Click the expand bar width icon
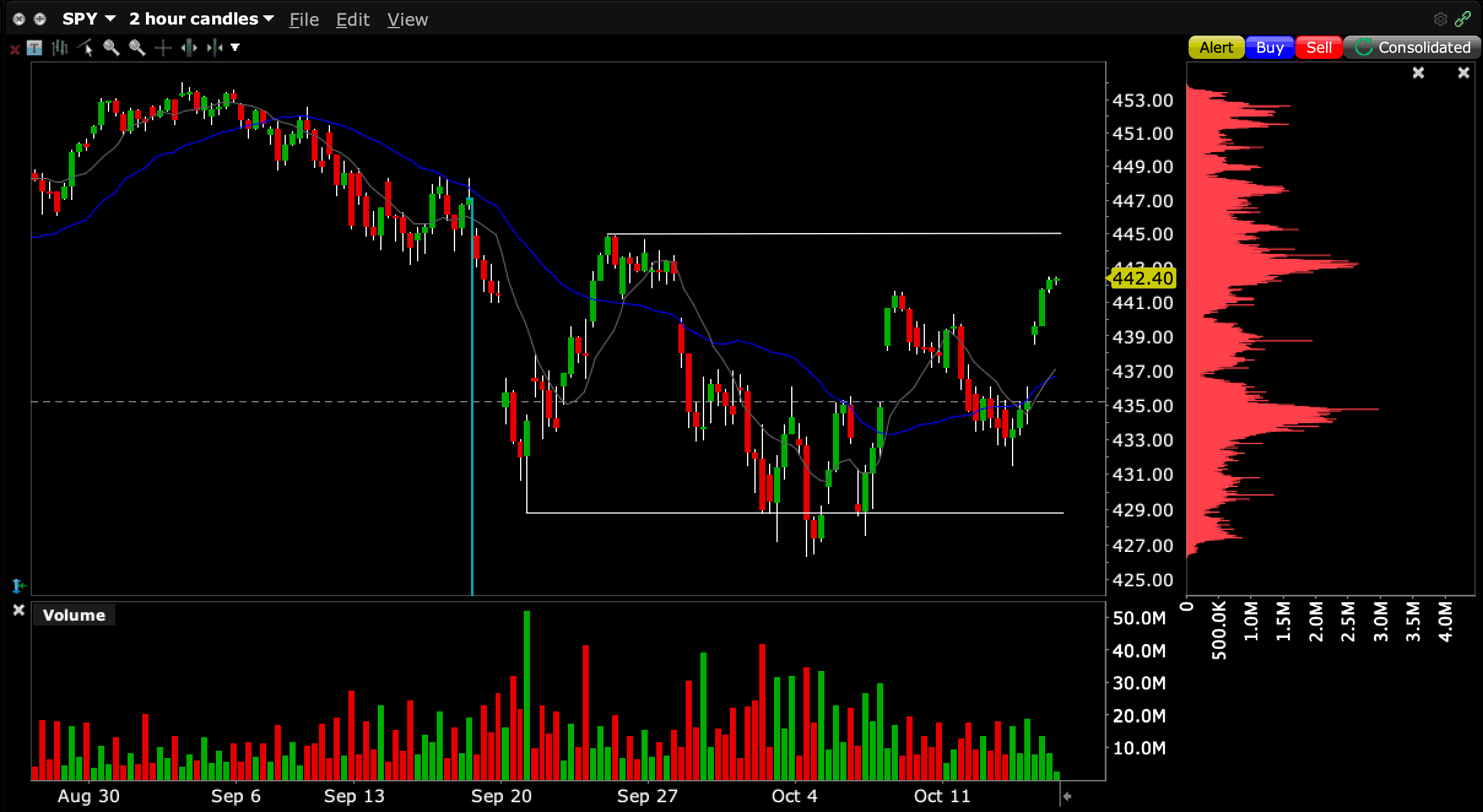The height and width of the screenshot is (812, 1483). [189, 48]
